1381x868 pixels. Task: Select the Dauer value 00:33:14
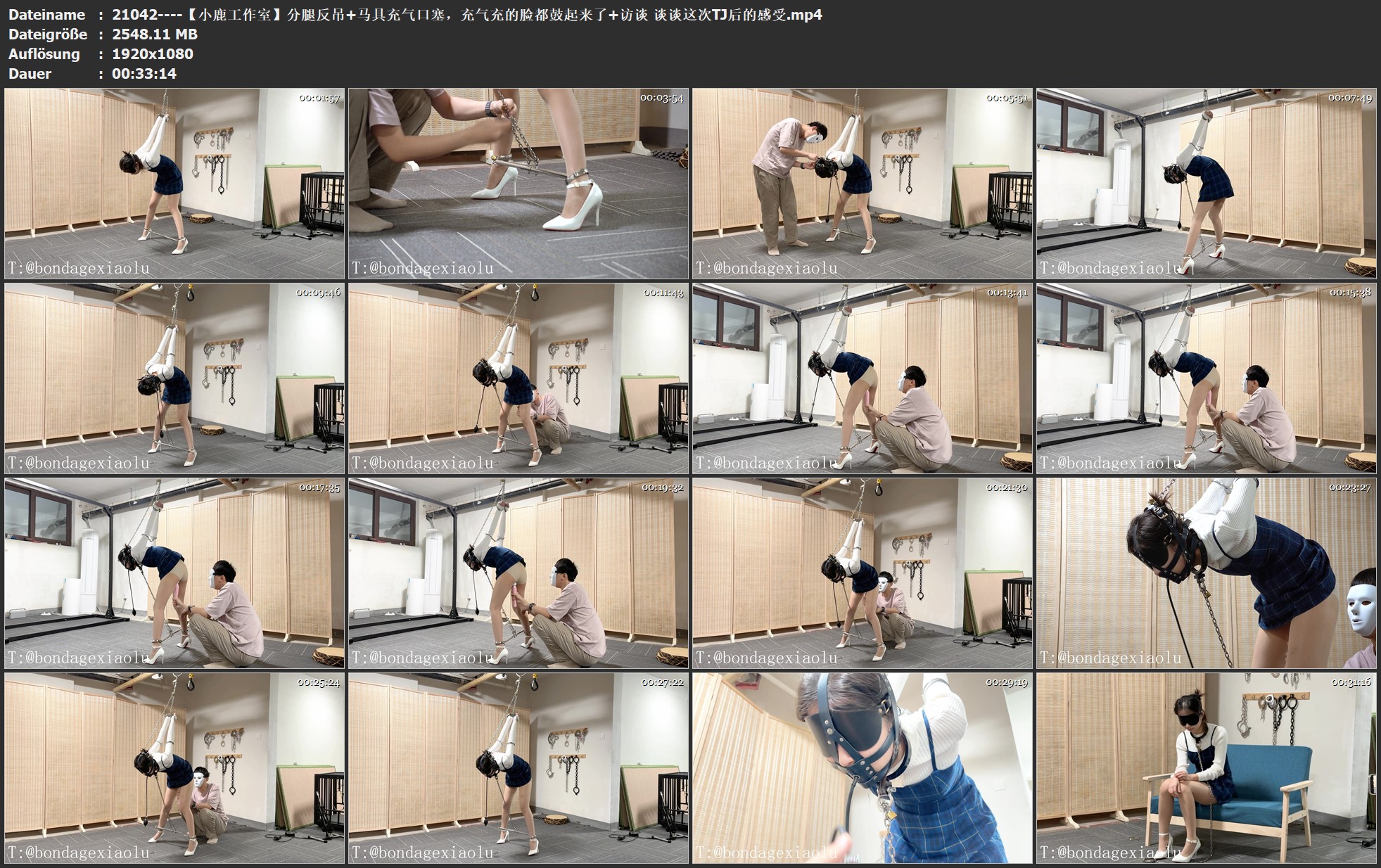coord(144,74)
